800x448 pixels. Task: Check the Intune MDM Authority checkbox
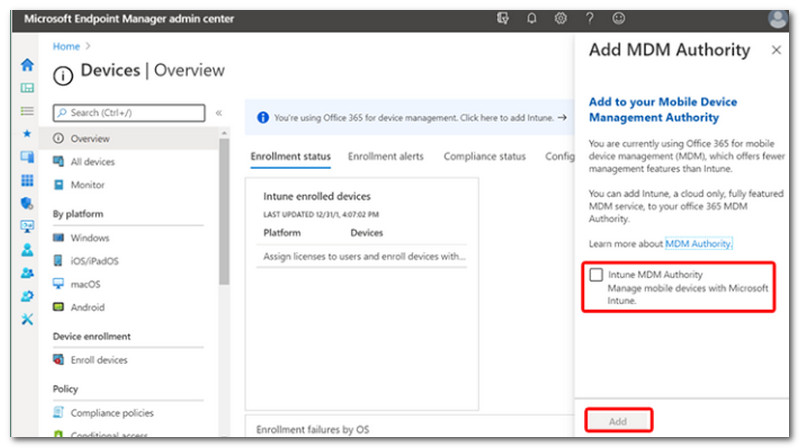596,275
